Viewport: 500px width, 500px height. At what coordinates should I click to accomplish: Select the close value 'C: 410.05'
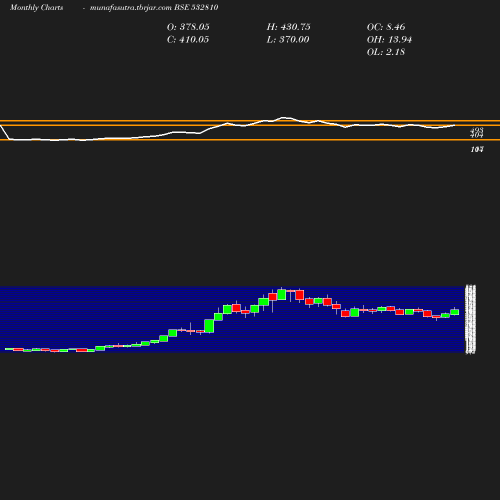[188, 40]
